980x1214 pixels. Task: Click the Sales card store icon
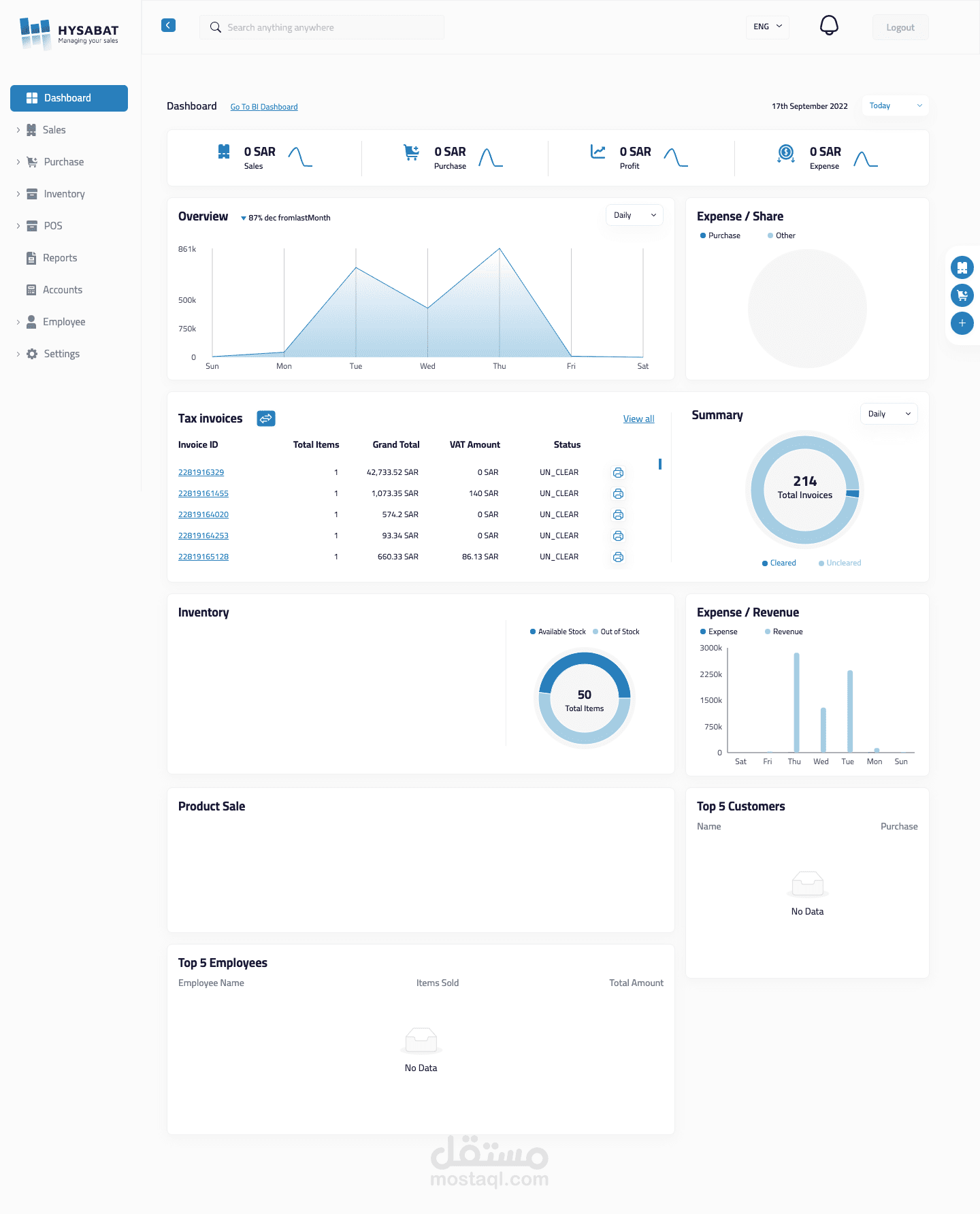[224, 152]
